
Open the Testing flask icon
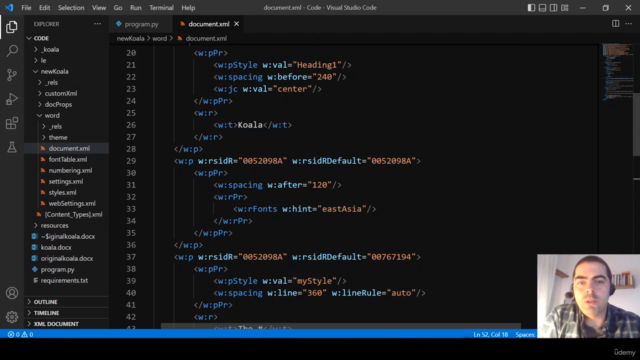pyautogui.click(x=12, y=147)
